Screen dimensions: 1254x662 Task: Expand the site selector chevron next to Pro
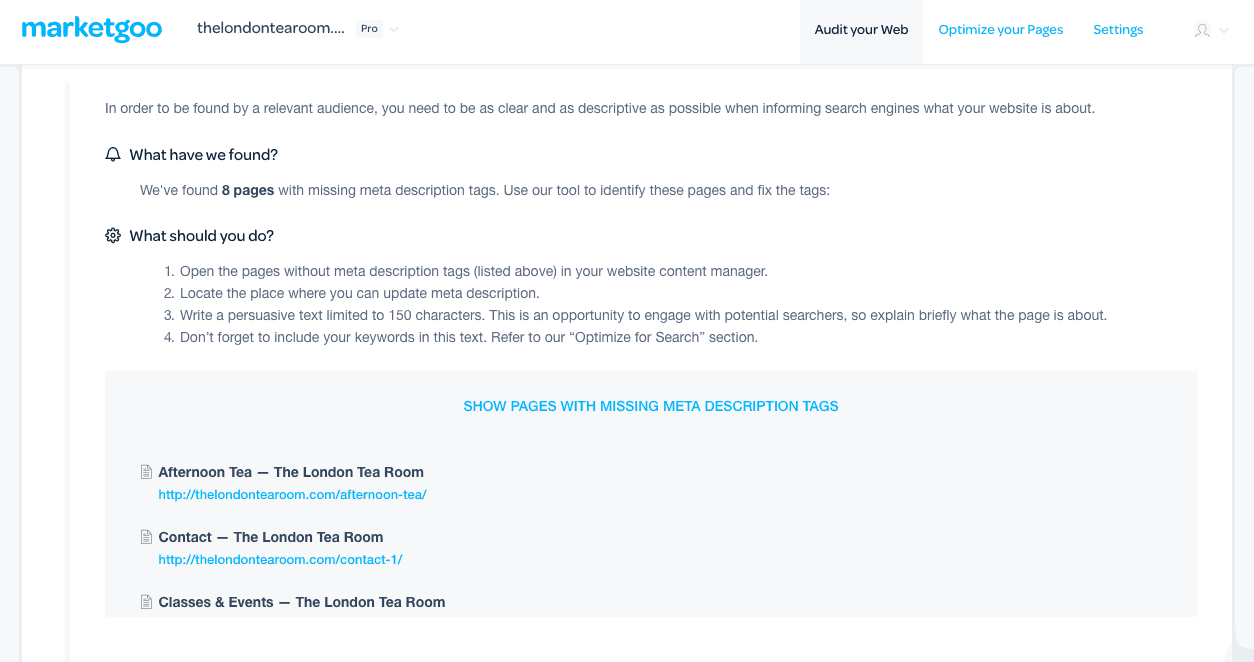click(394, 30)
